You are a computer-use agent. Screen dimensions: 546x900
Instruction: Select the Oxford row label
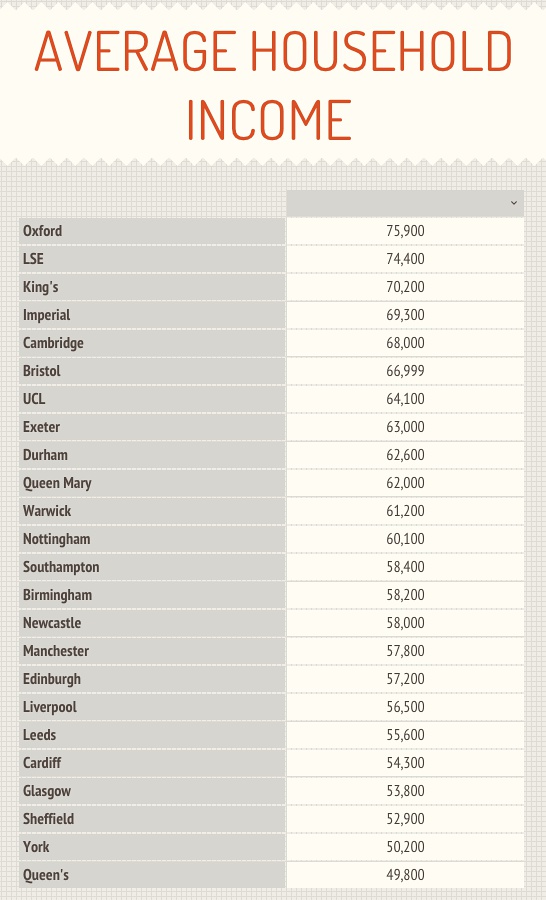tap(152, 231)
